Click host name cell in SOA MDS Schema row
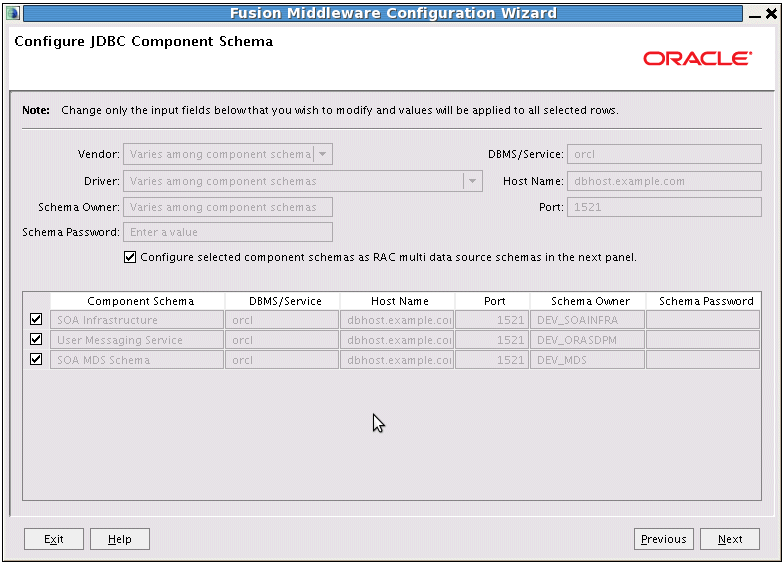The width and height of the screenshot is (784, 565). point(397,360)
